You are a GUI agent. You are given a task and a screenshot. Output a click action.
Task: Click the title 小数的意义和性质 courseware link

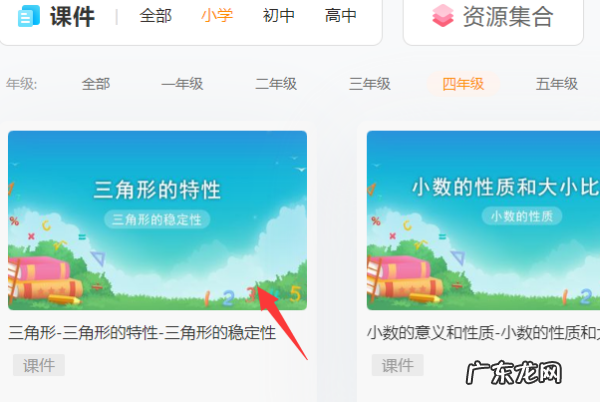coord(483,333)
